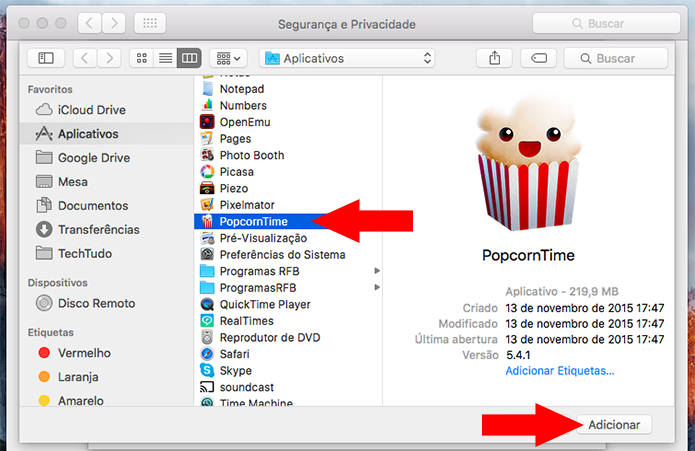The height and width of the screenshot is (451, 695).
Task: Select Preferências do Sistema in the list
Action: coord(288,255)
